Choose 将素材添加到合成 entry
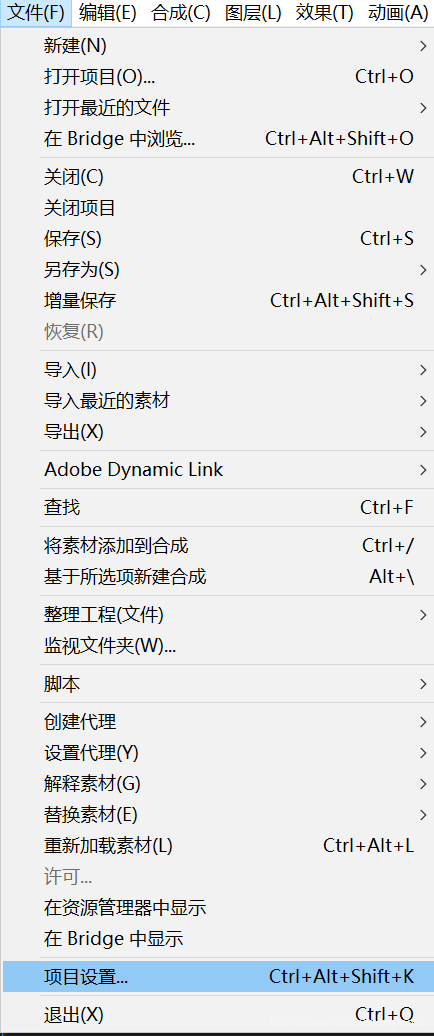 coord(217,546)
